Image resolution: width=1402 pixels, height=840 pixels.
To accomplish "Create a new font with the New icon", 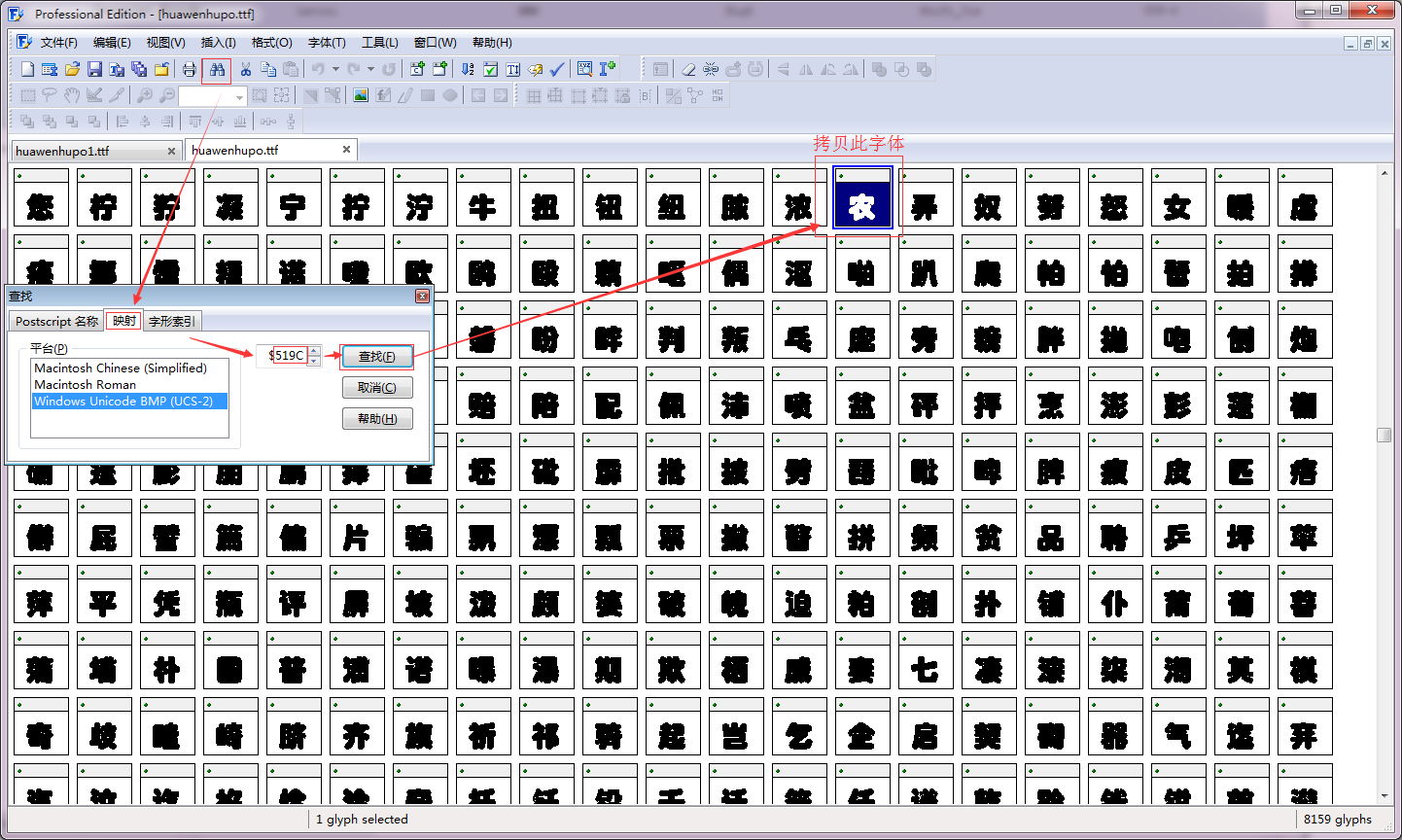I will click(27, 69).
